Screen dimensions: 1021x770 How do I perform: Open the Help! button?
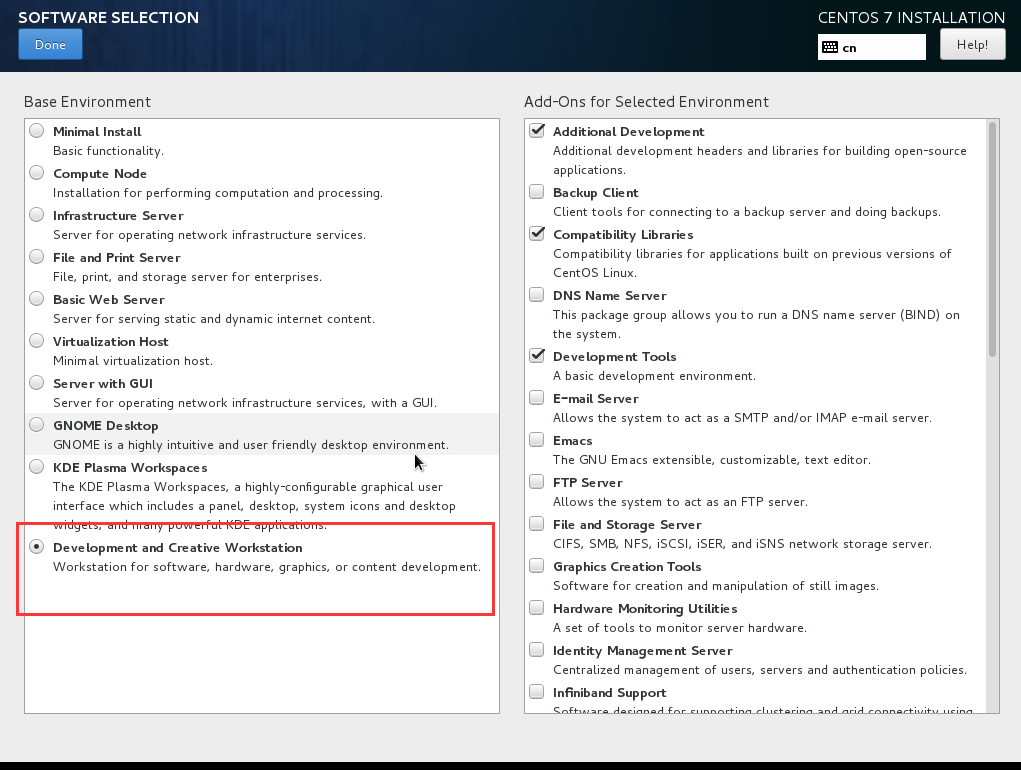coord(972,44)
